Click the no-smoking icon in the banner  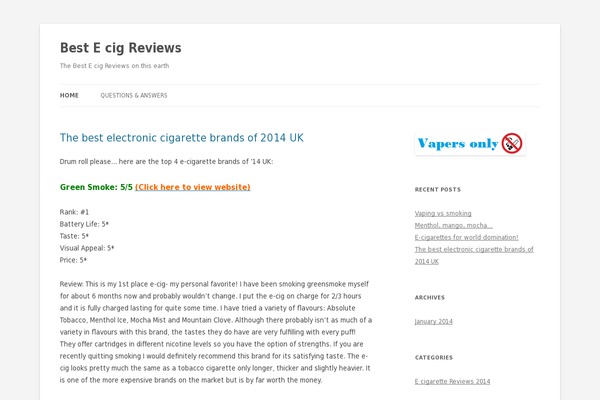512,143
